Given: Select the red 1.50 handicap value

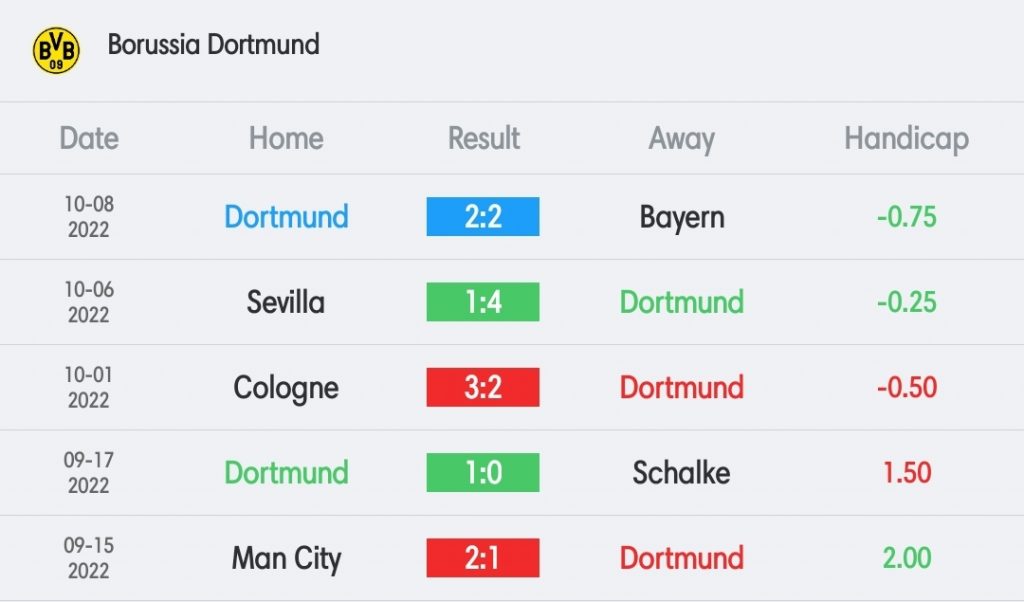Looking at the screenshot, I should [907, 473].
